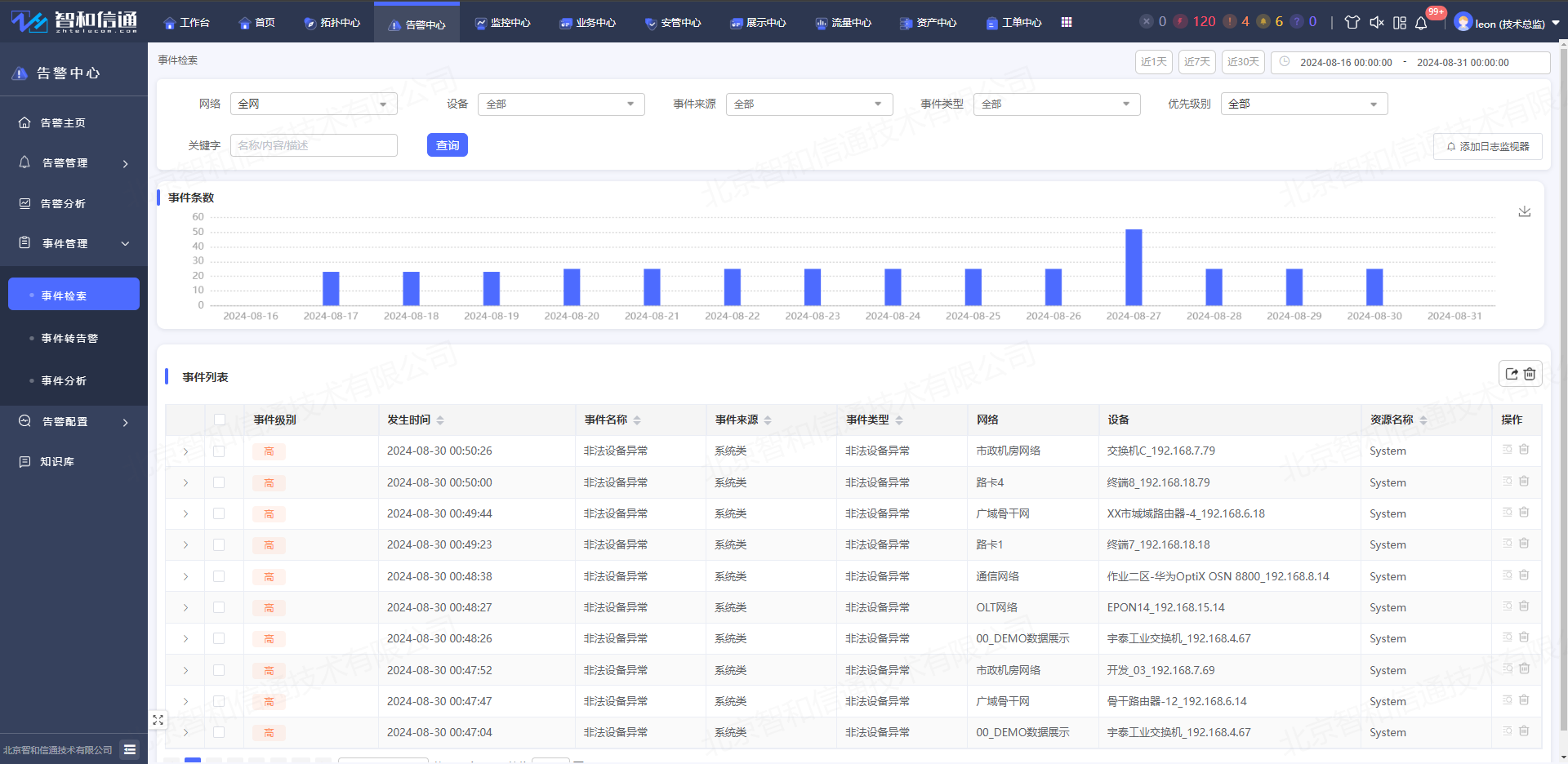Open 事件转告警 in the sidebar
Viewport: 1568px width, 764px height.
coord(69,338)
